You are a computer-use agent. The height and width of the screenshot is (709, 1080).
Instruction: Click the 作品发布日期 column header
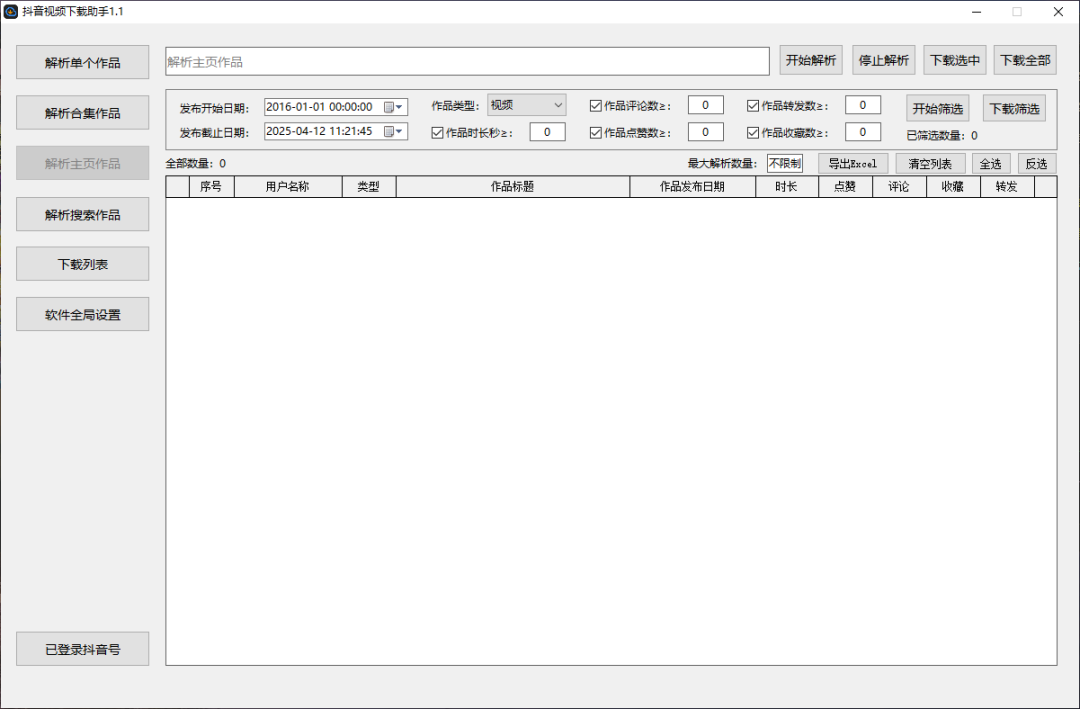click(692, 187)
